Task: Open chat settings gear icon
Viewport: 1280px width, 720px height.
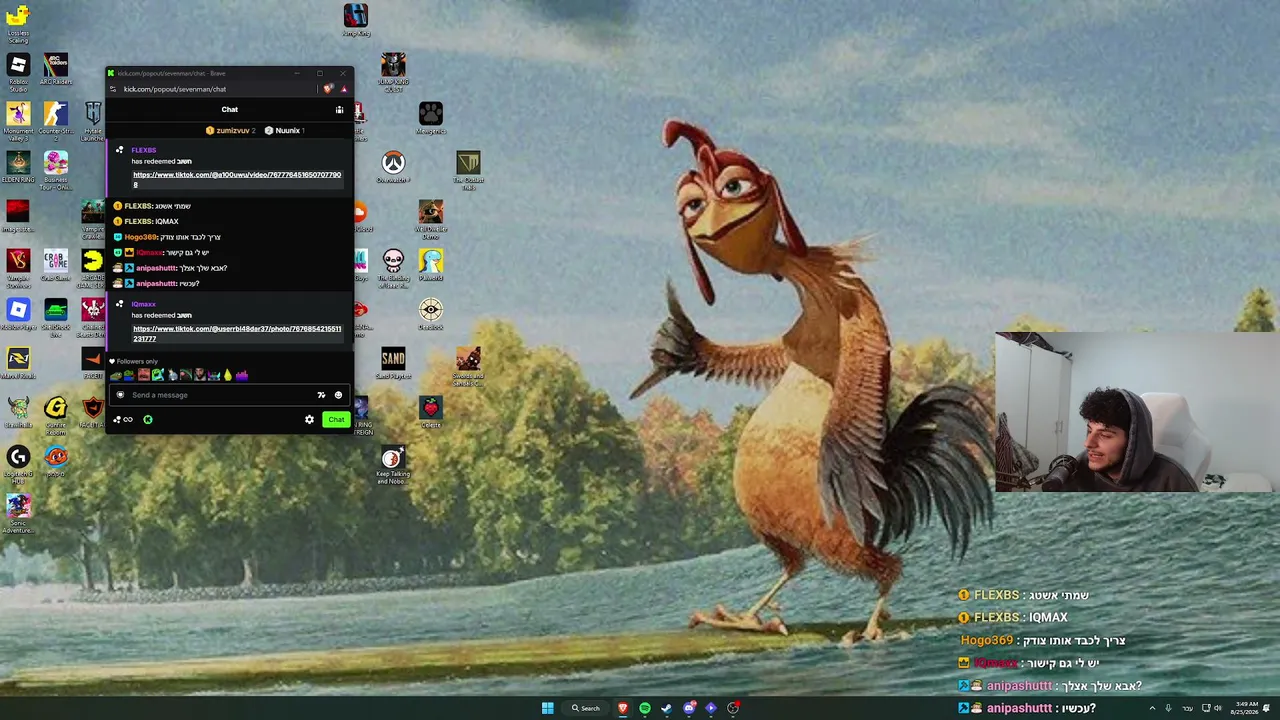Action: click(x=309, y=420)
